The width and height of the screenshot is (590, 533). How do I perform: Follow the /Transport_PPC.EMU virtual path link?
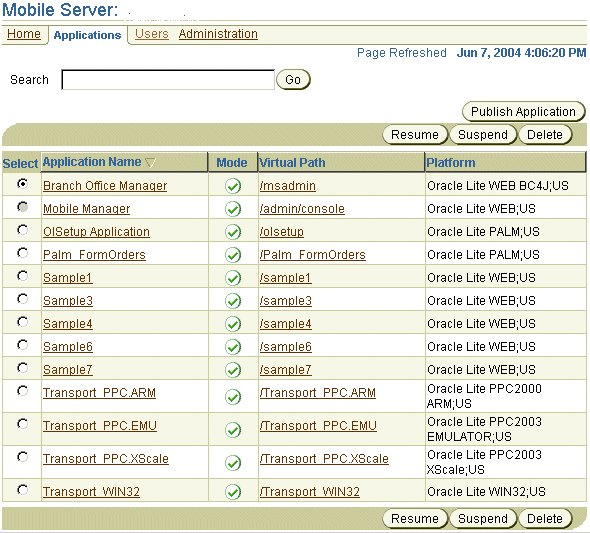tap(318, 426)
